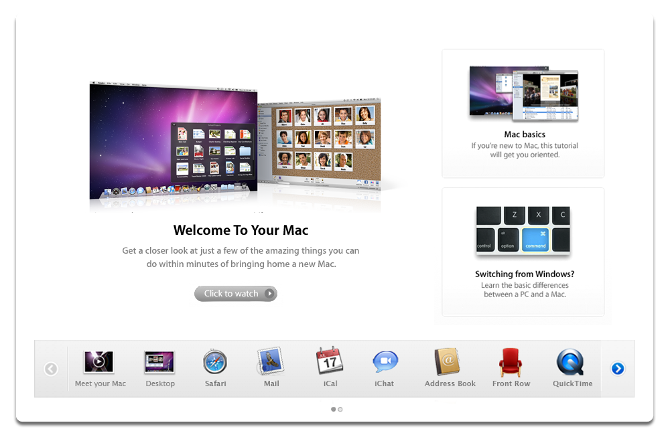Open the QuickTime icon

570,362
